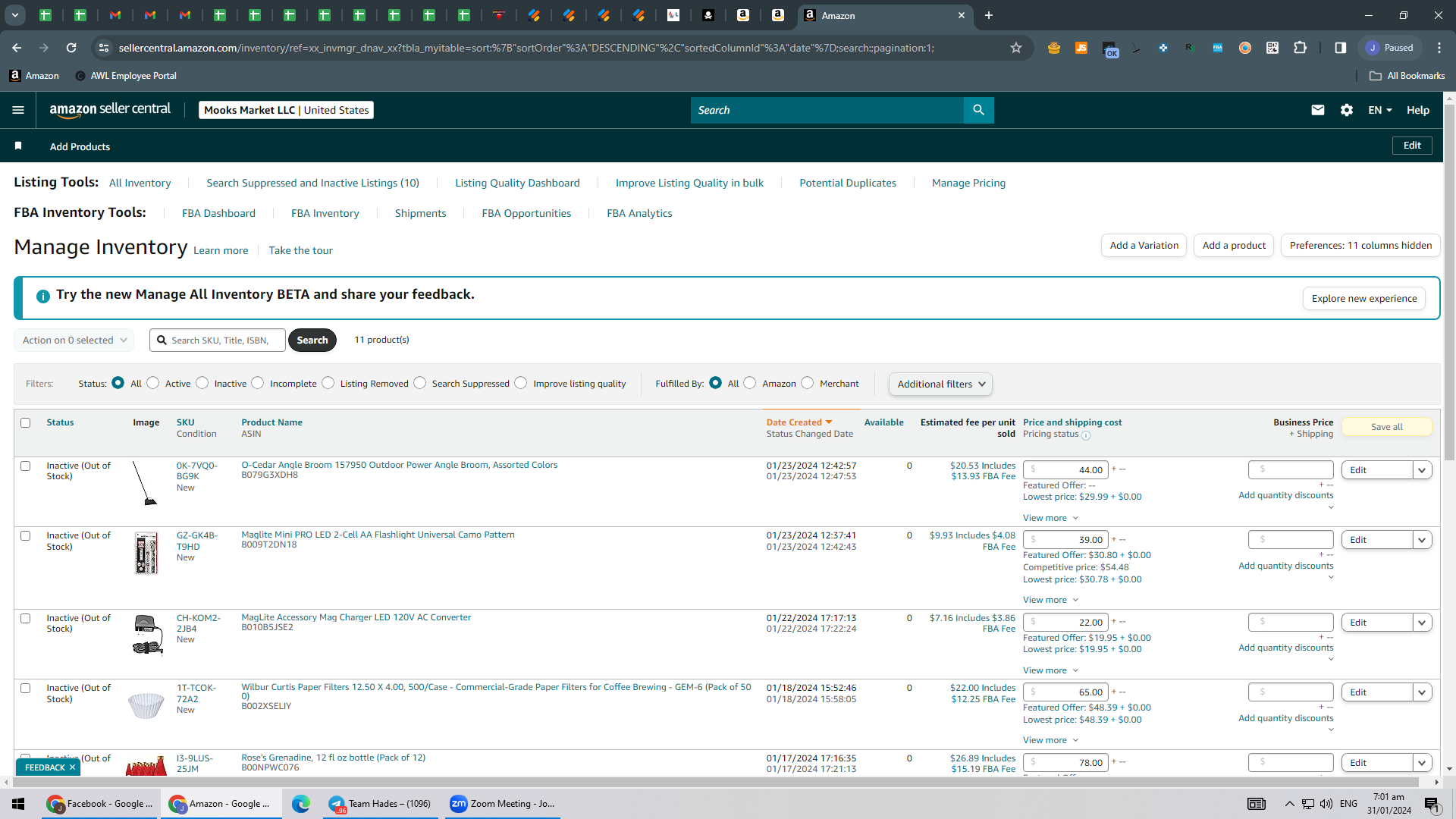Open the browser side panel icon
This screenshot has width=1456, height=819.
[1341, 48]
